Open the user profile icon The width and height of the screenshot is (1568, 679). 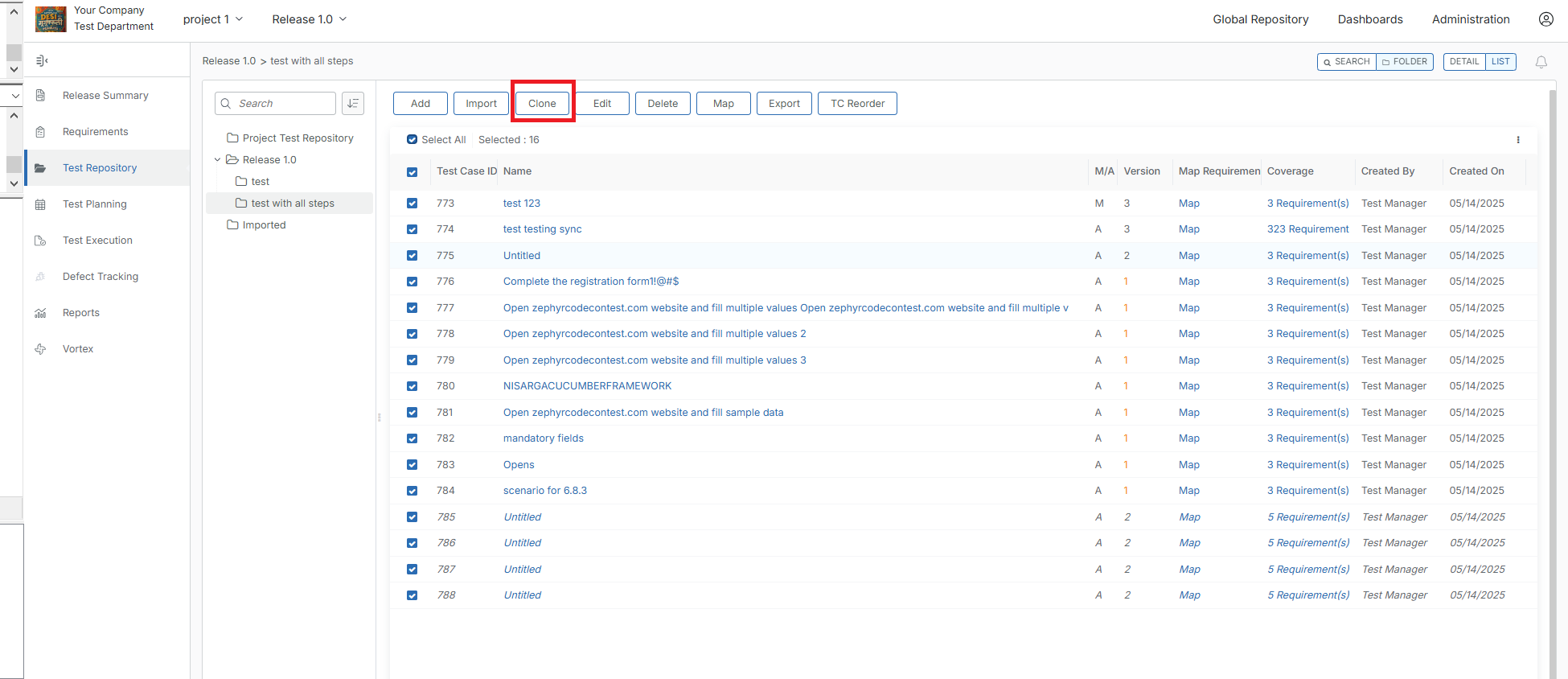[x=1545, y=19]
